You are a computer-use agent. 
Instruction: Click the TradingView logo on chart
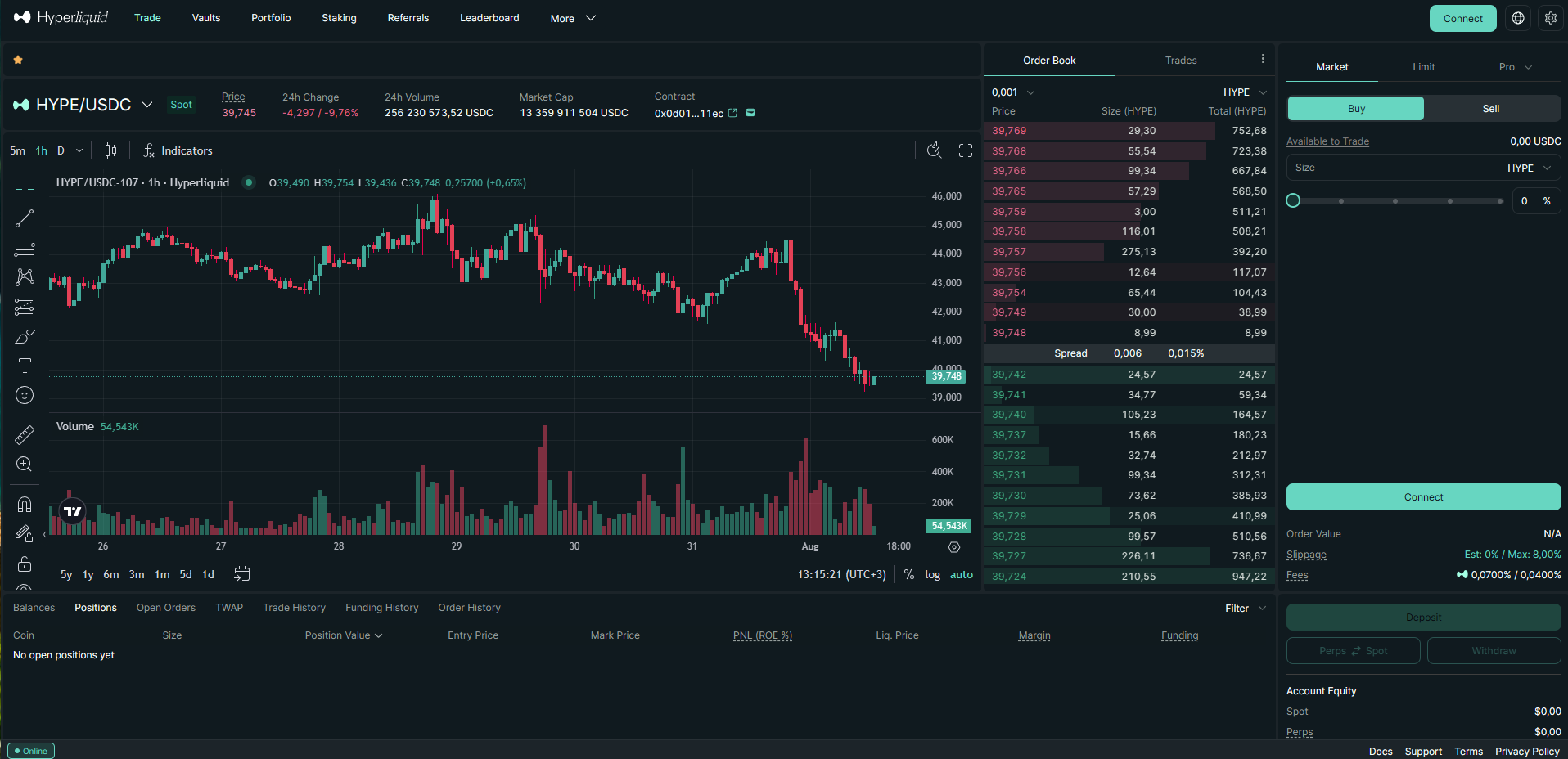click(x=73, y=511)
